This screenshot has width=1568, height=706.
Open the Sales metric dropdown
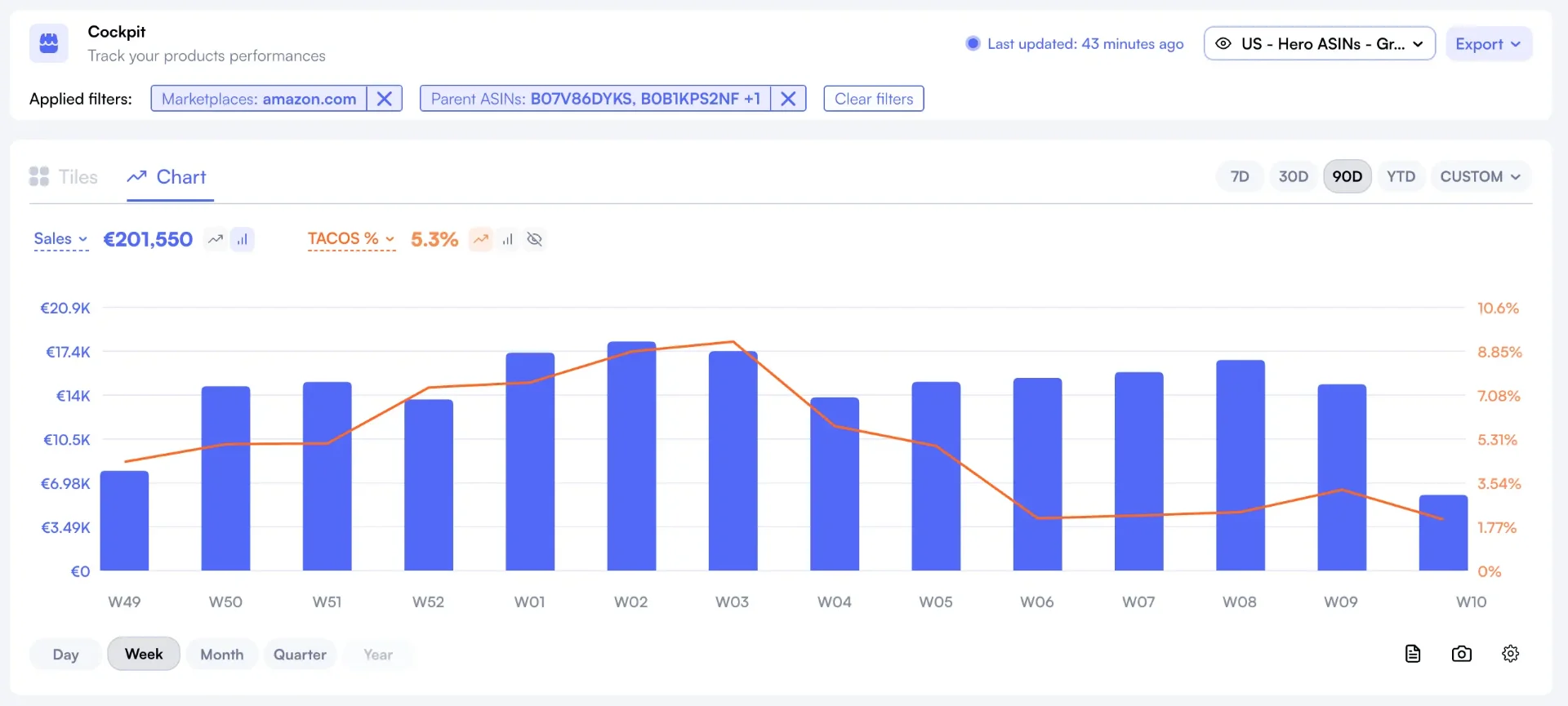[60, 239]
